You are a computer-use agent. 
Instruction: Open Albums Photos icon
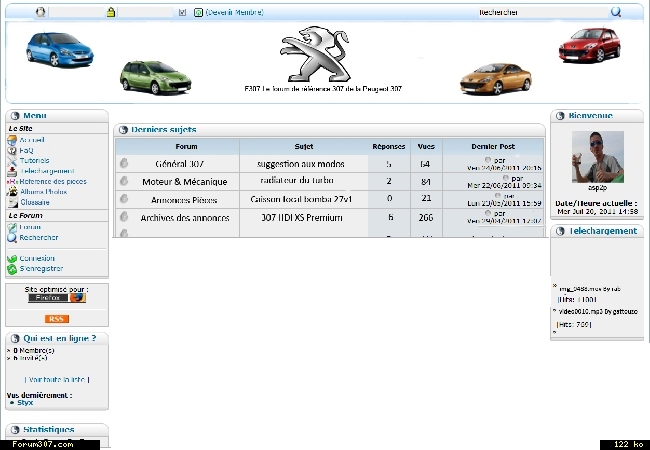pyautogui.click(x=12, y=192)
